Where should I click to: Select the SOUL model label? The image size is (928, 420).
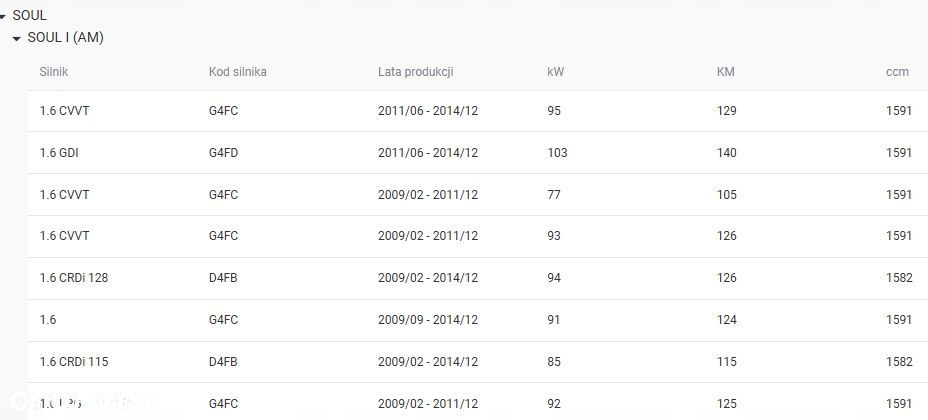point(29,15)
